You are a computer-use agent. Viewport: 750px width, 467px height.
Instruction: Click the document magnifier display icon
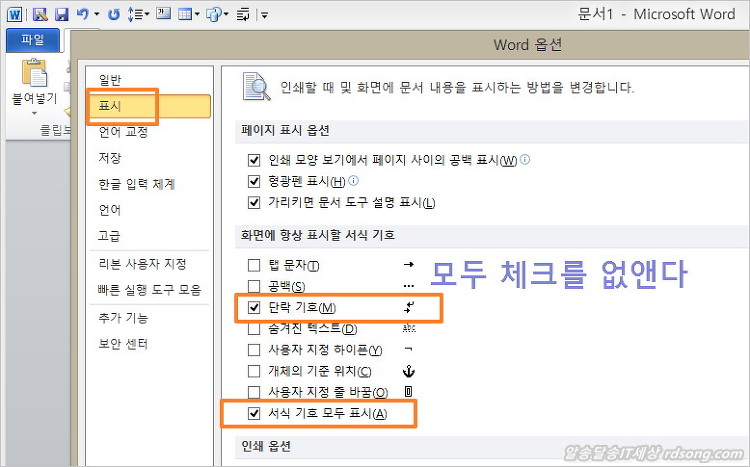point(256,87)
